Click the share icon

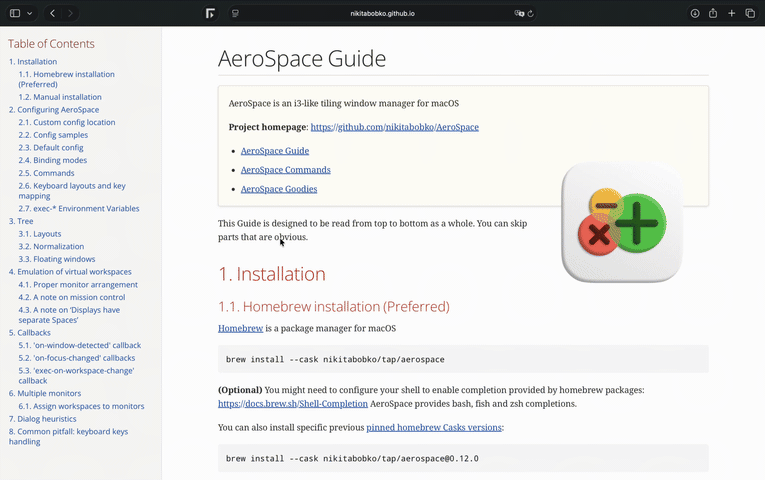point(713,13)
